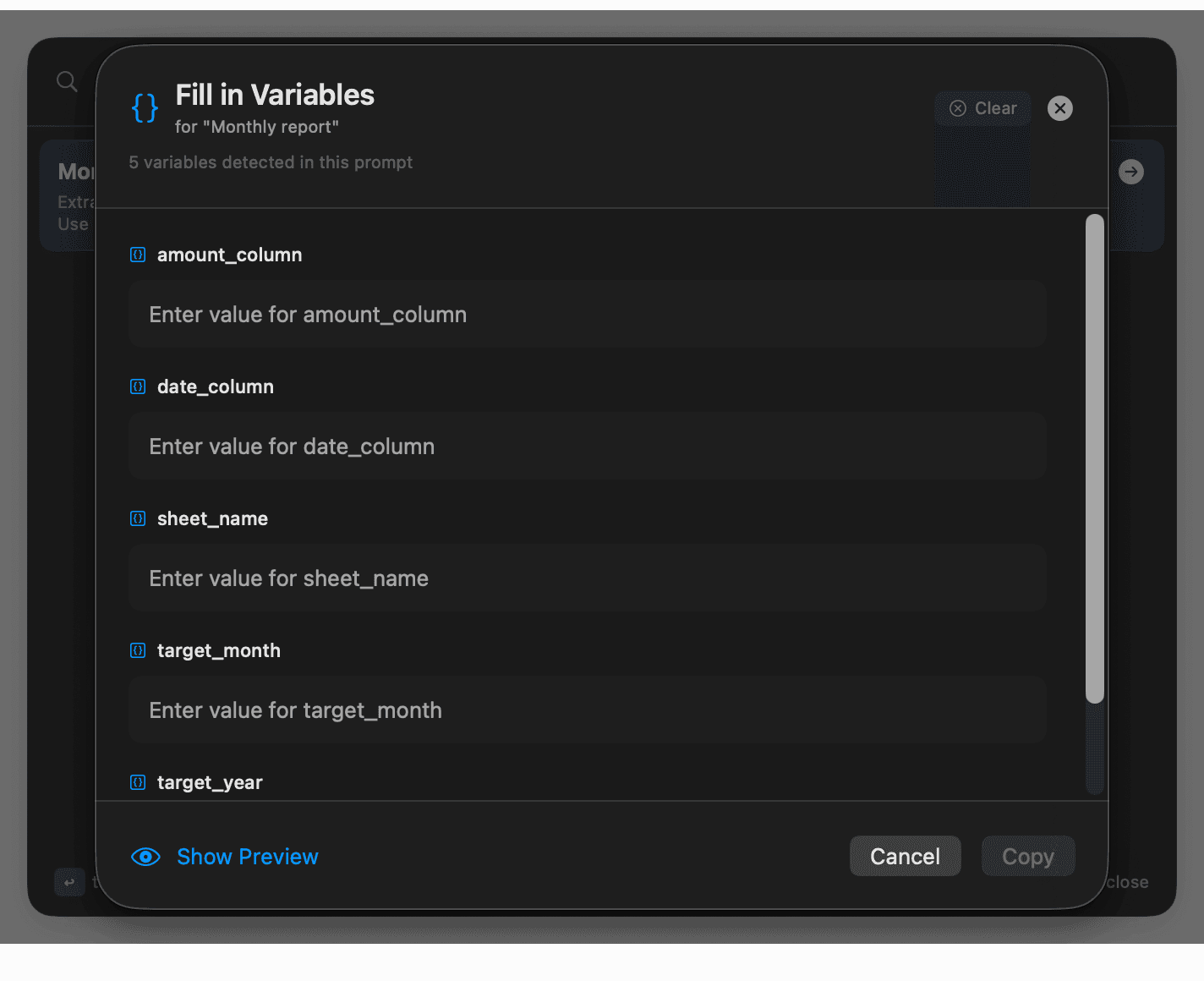Click the curly braces variables icon in header
The height and width of the screenshot is (981, 1204).
tap(145, 108)
